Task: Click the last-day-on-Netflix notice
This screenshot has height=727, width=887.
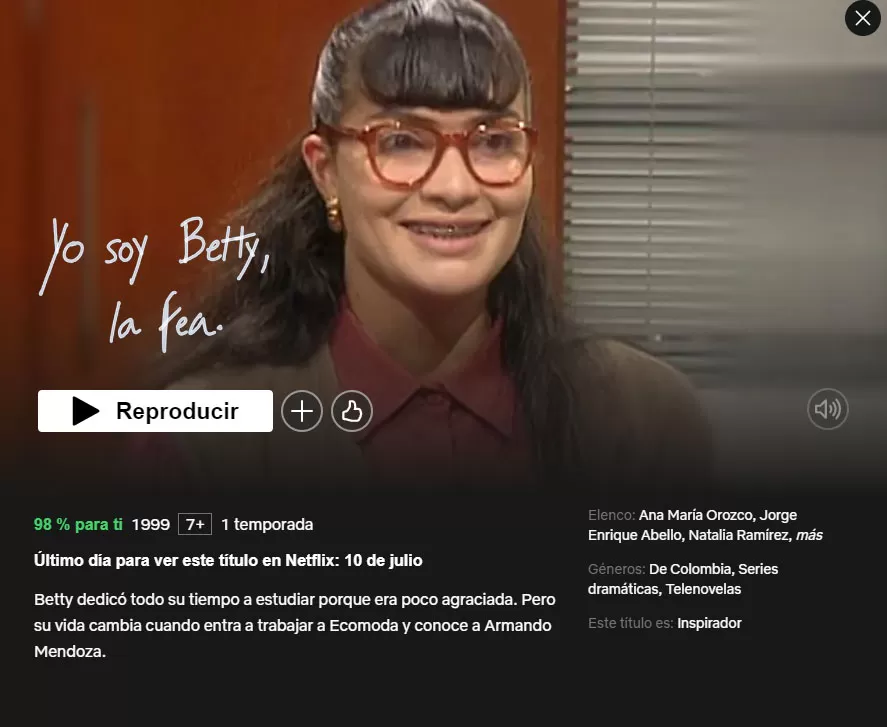Action: (228, 560)
